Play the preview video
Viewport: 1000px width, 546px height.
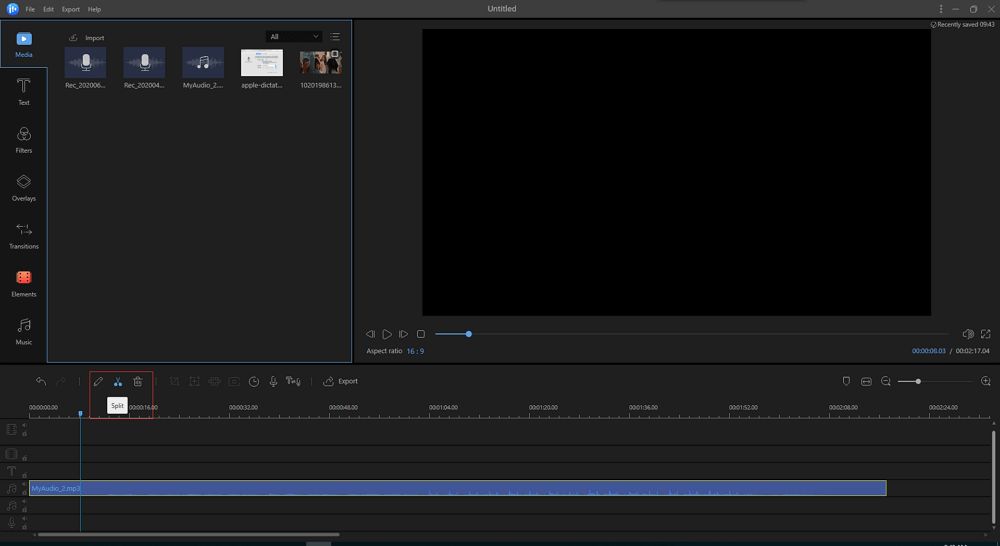click(387, 334)
